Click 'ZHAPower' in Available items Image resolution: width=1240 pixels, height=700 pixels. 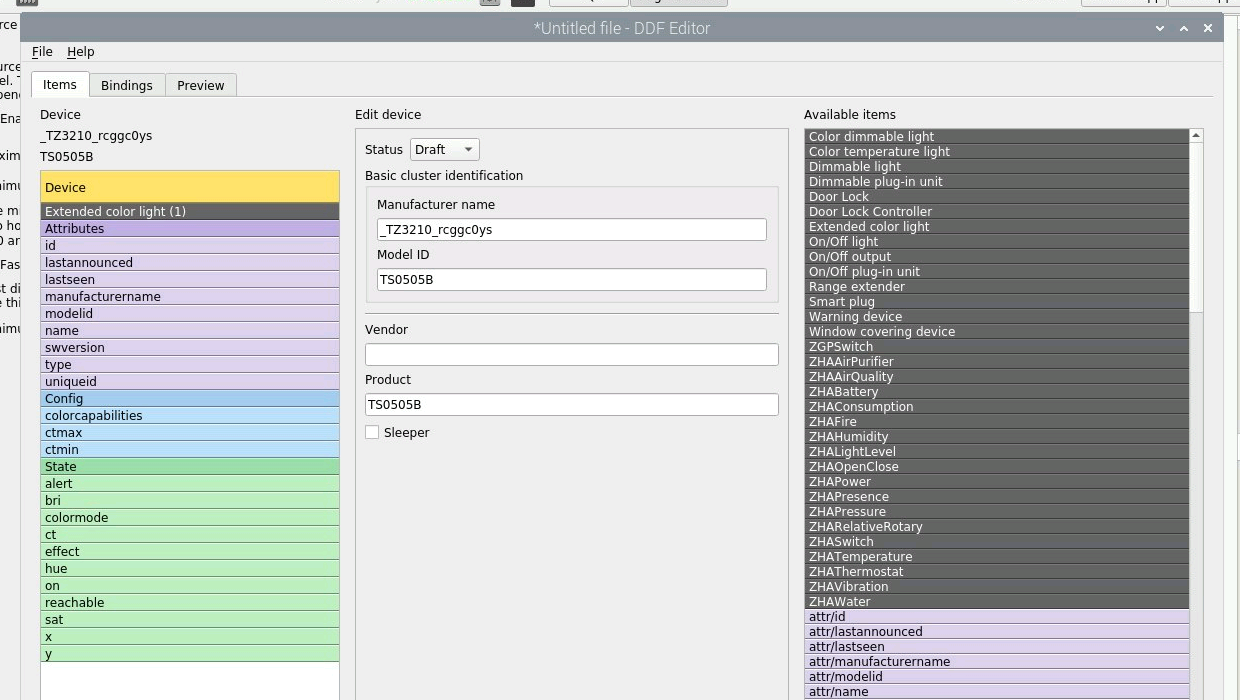[997, 482]
